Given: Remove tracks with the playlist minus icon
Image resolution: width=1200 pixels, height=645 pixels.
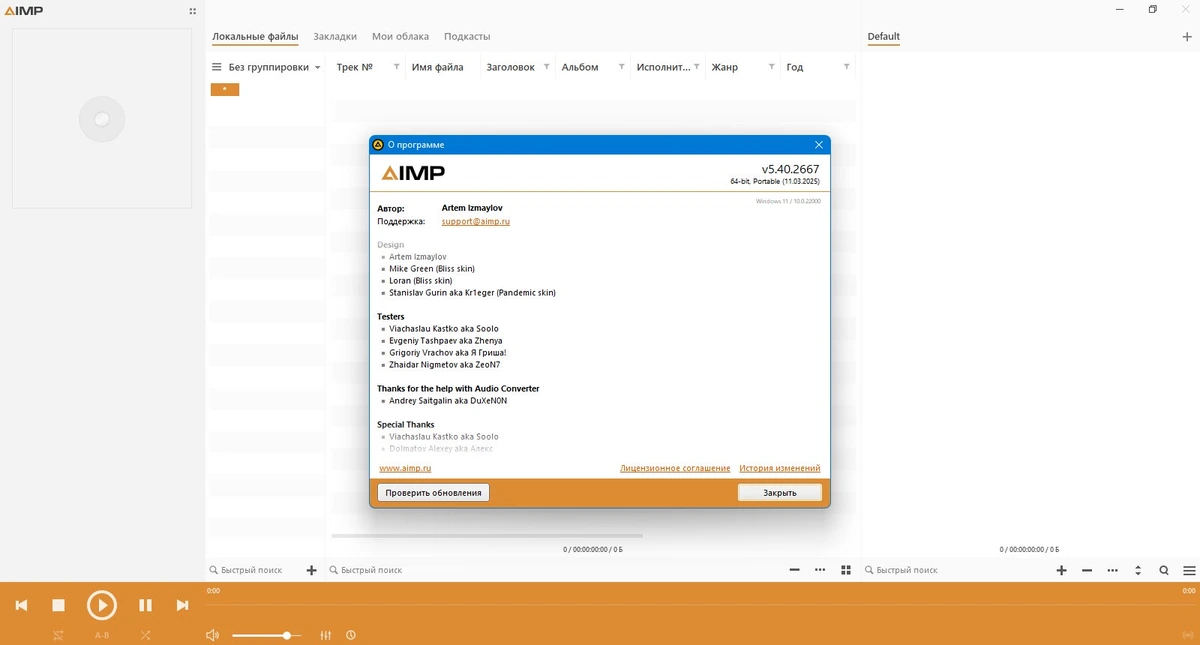Looking at the screenshot, I should [x=1088, y=570].
